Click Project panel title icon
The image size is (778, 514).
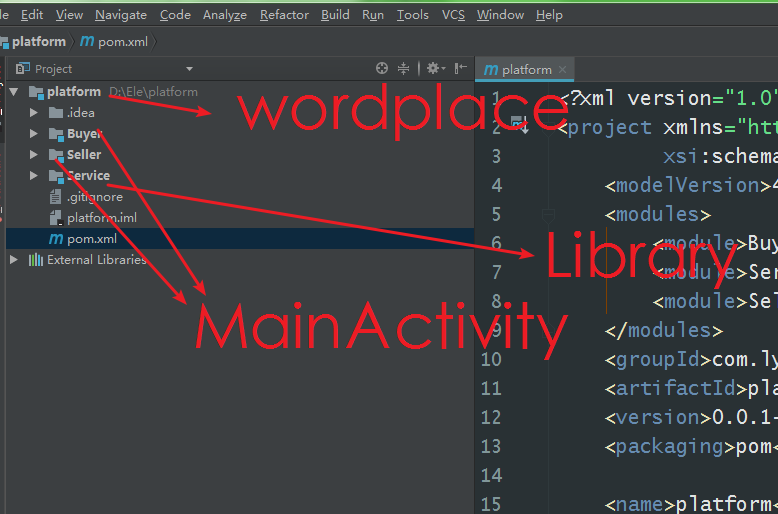click(23, 68)
